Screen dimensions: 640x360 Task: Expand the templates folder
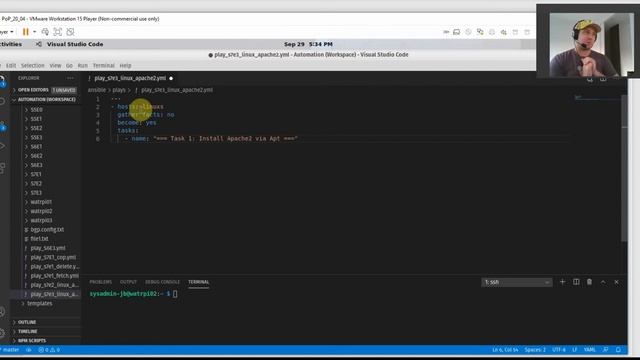[x=39, y=303]
